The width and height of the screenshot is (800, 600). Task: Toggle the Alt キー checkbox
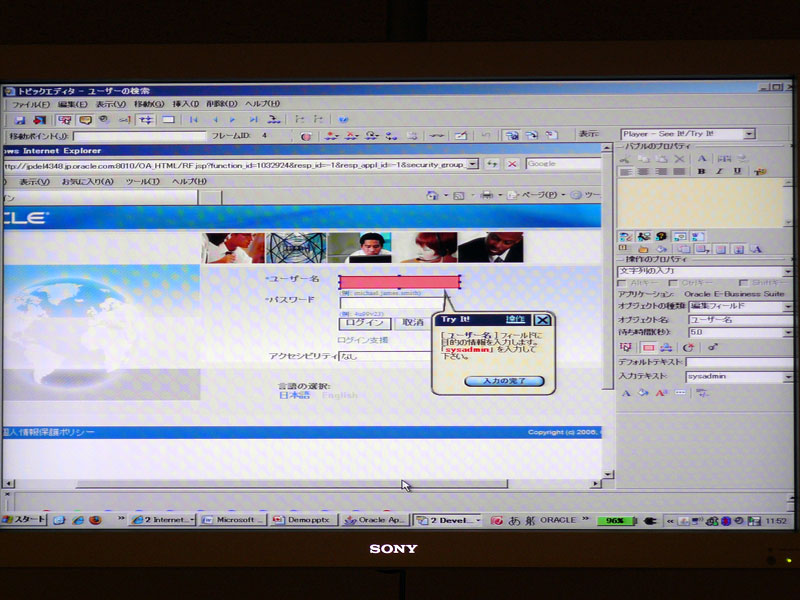point(621,283)
